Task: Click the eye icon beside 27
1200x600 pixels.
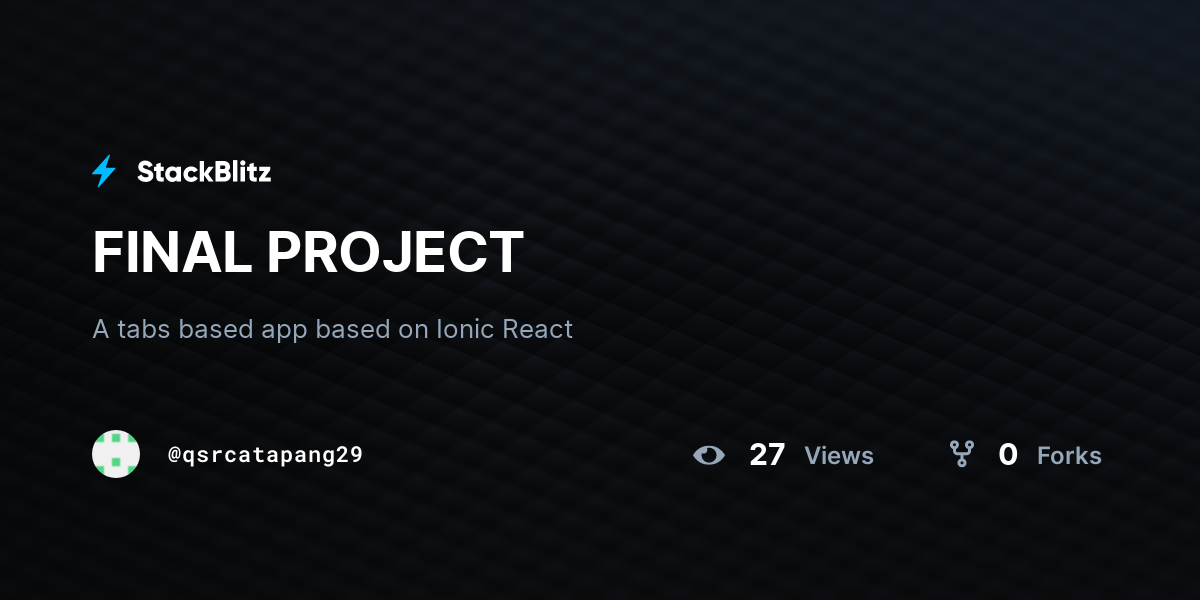Action: [709, 455]
